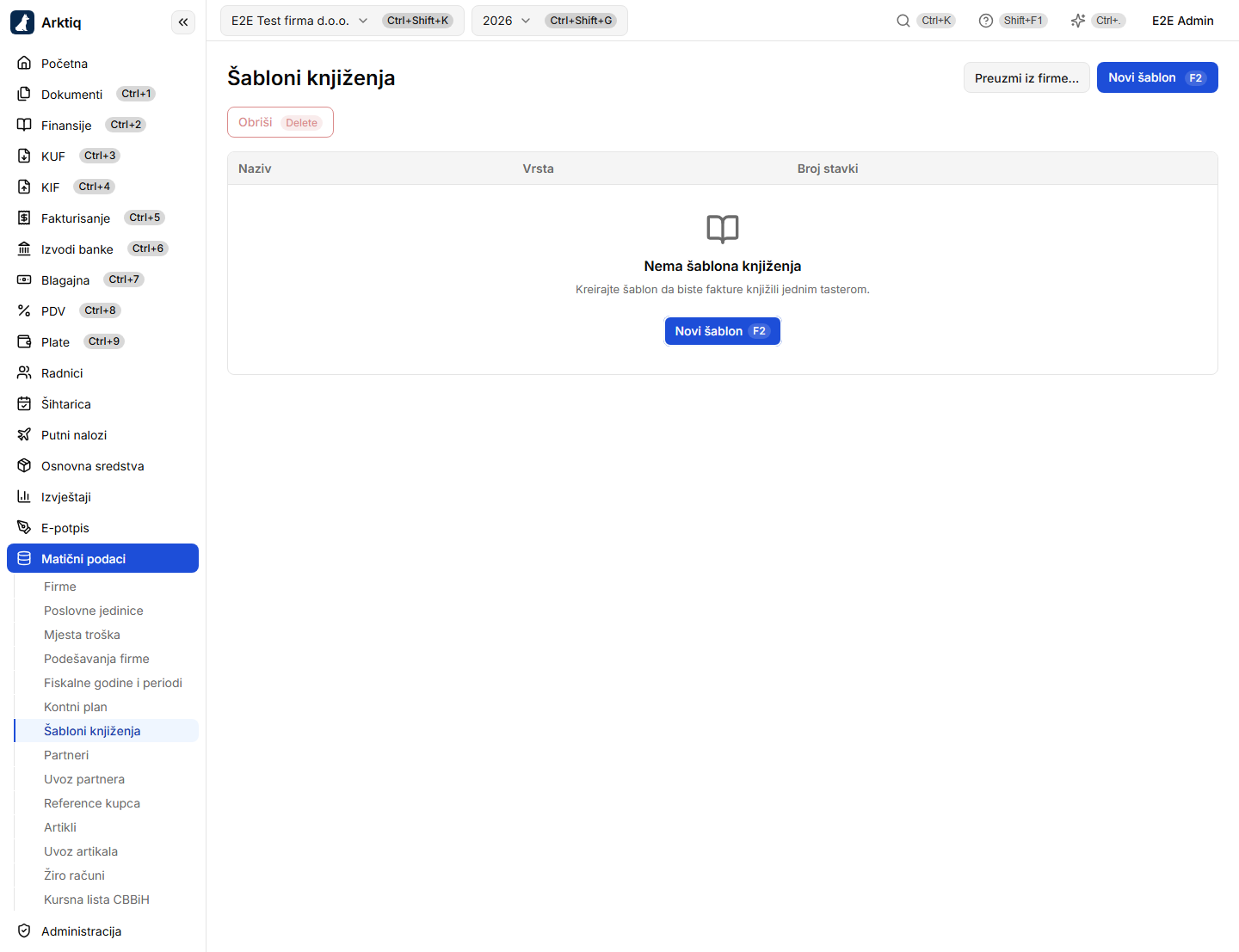1239x952 pixels.
Task: Click Novi šablon button in the empty state
Action: tap(723, 331)
